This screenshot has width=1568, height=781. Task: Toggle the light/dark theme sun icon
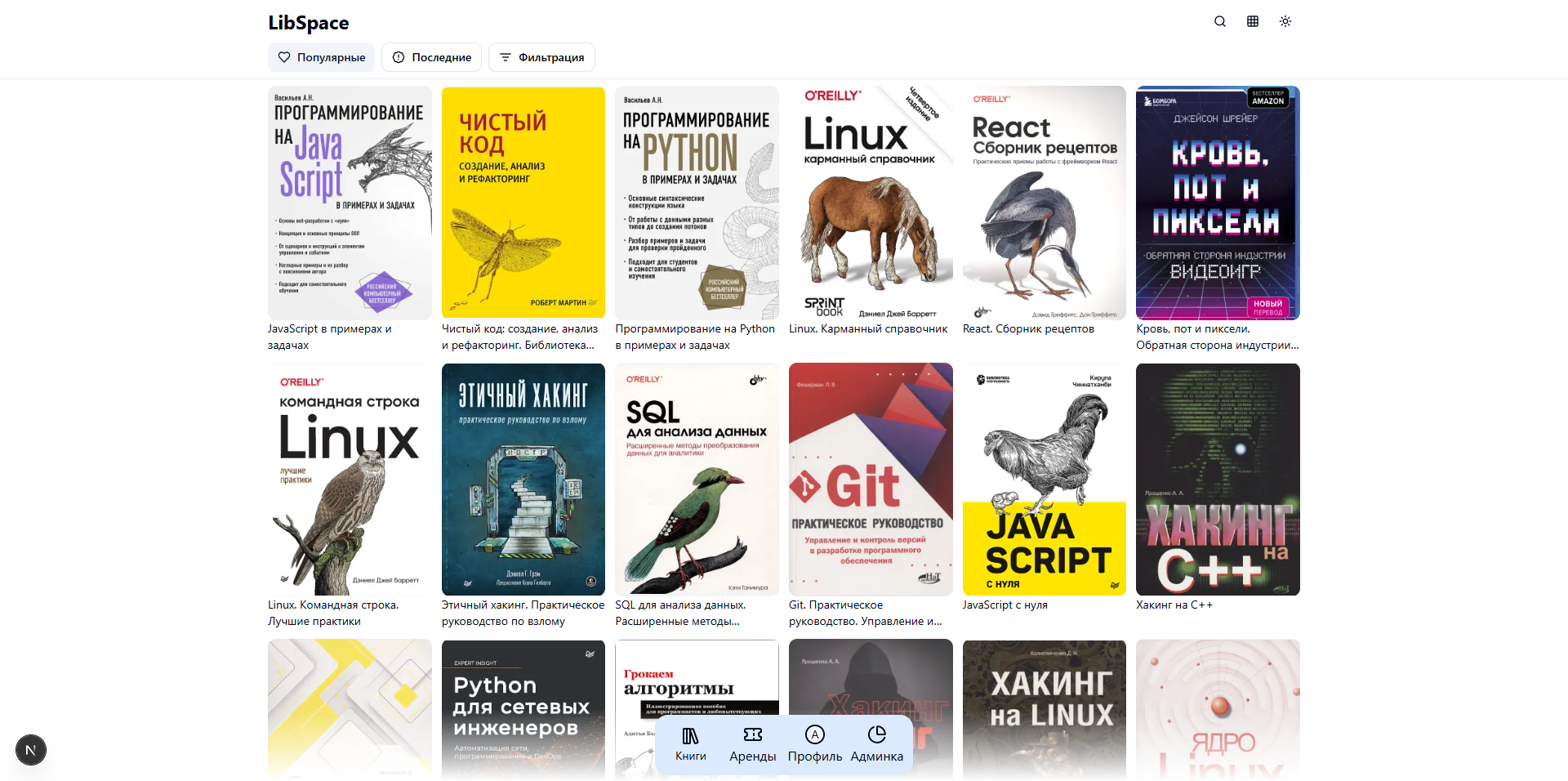1285,21
